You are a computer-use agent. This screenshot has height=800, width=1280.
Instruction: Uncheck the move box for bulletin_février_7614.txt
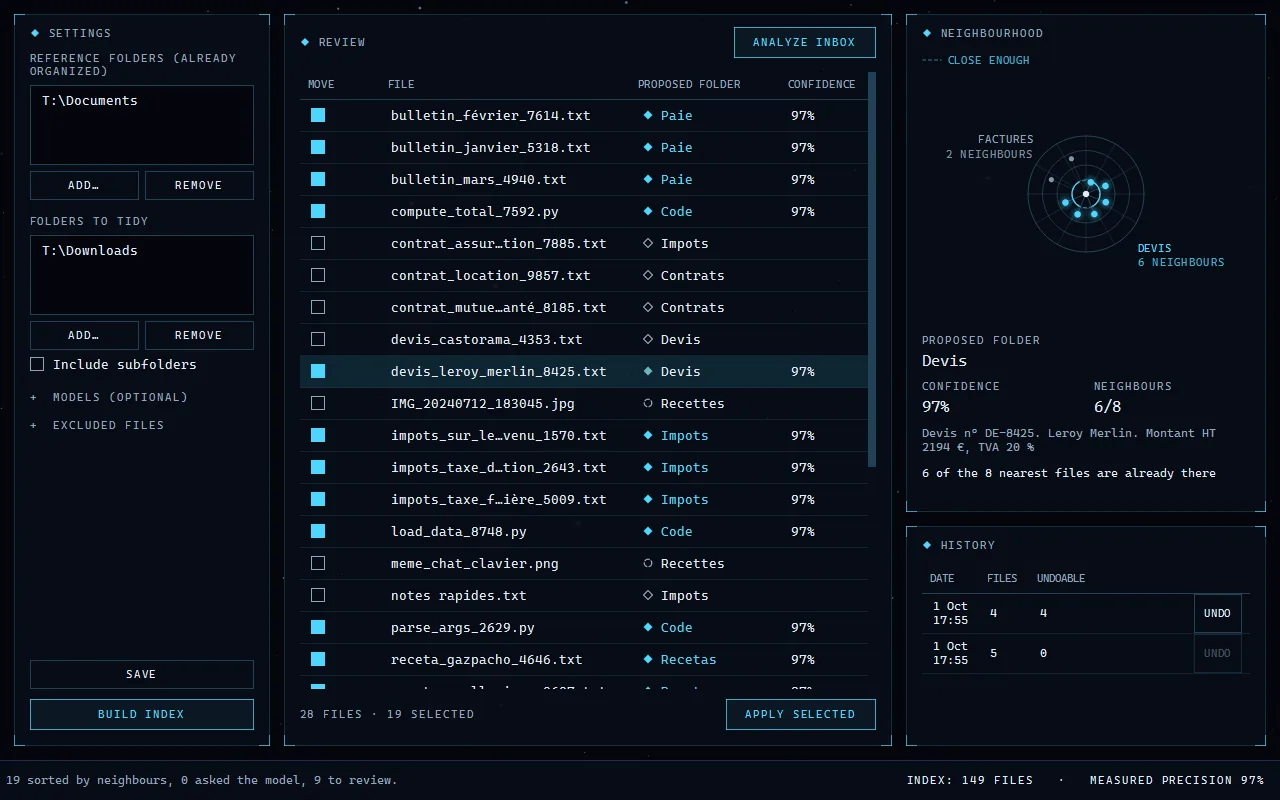tap(318, 115)
